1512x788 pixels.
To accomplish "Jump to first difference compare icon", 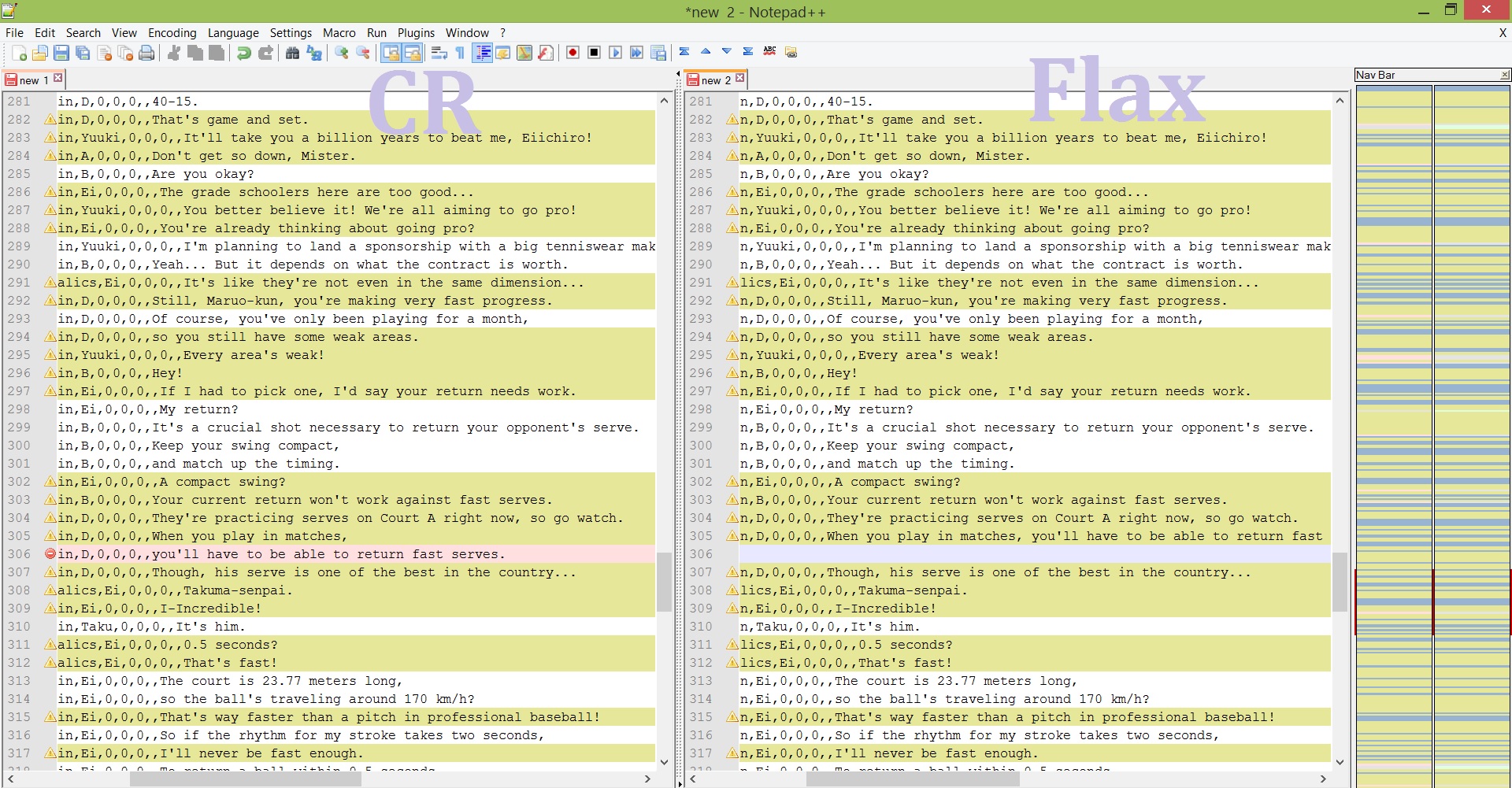I will [684, 51].
